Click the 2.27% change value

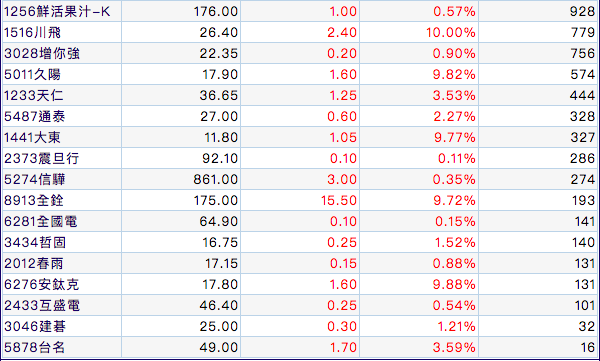(454, 116)
